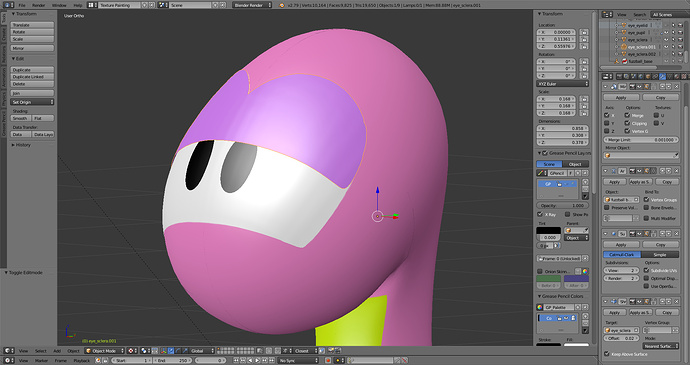Toggle the Clipping option checkbox
690x365 pixels.
tap(627, 123)
